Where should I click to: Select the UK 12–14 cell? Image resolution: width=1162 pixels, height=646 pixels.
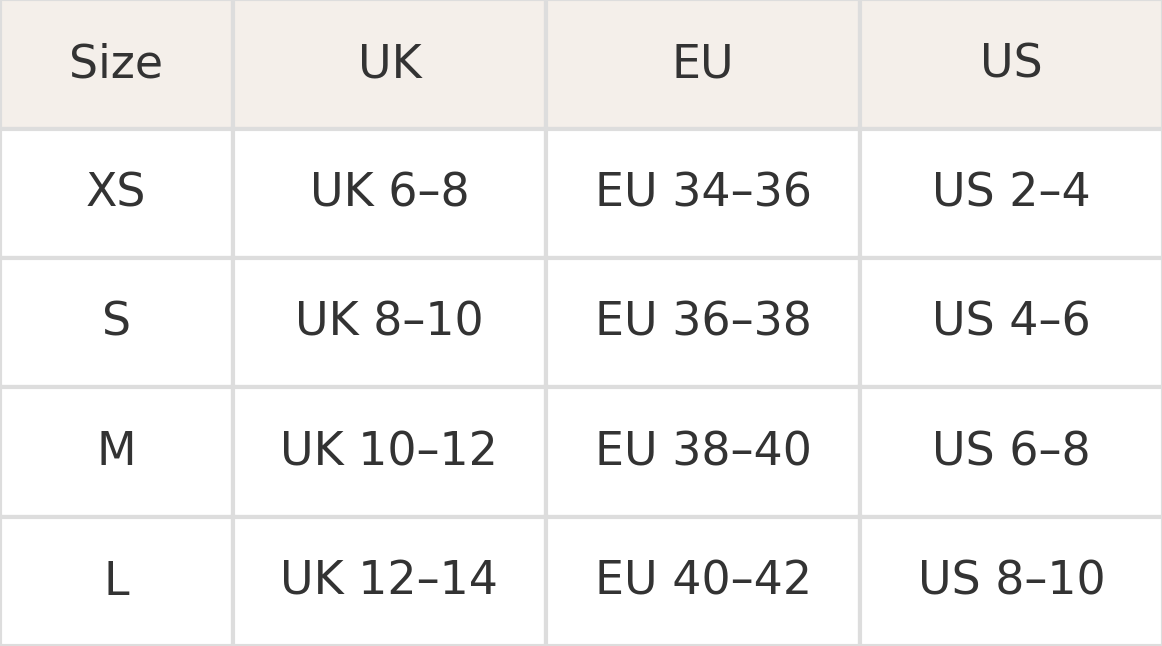(x=389, y=580)
